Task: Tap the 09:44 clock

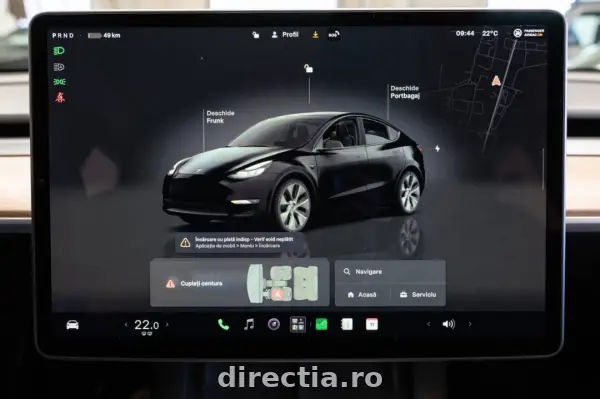Action: (x=465, y=33)
